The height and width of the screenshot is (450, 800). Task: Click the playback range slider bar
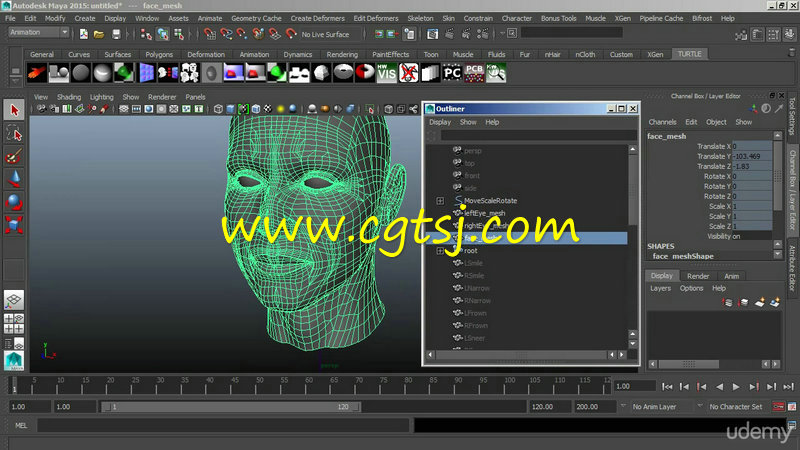pos(231,407)
